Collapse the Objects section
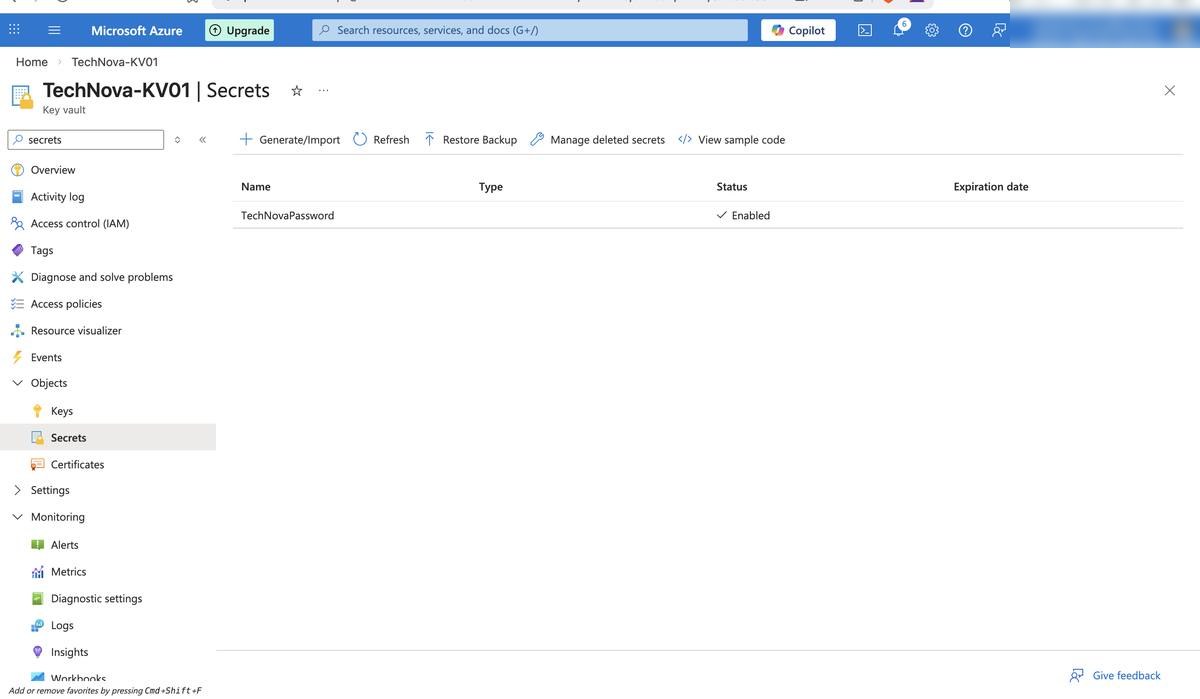The width and height of the screenshot is (1200, 699). tap(17, 383)
